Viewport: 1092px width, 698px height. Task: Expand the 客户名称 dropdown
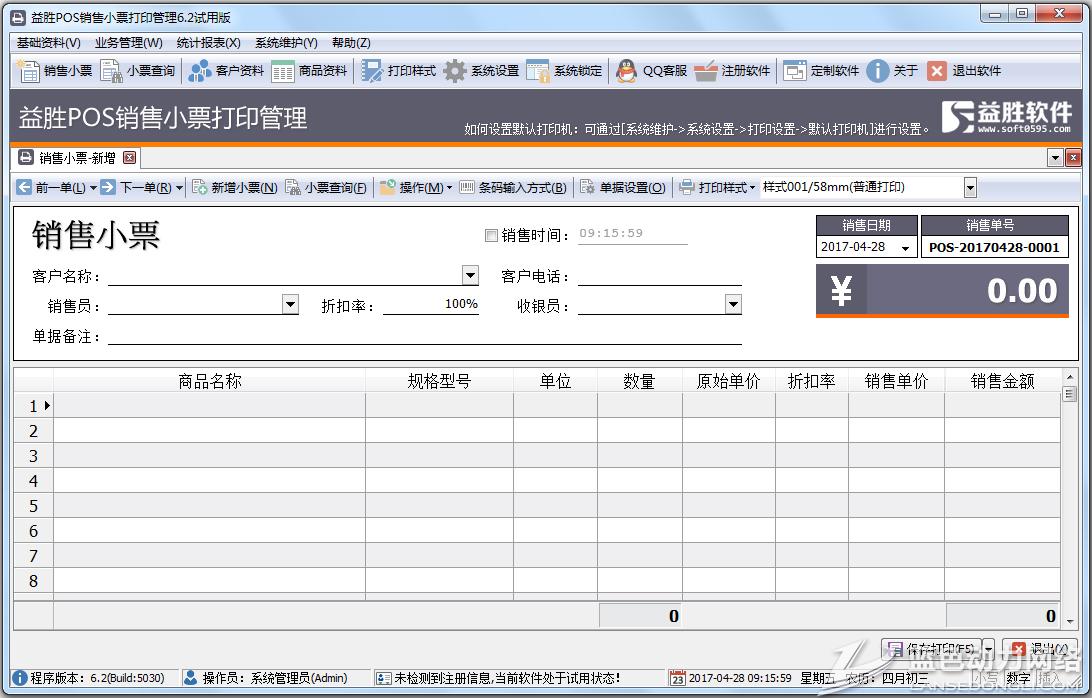(470, 276)
